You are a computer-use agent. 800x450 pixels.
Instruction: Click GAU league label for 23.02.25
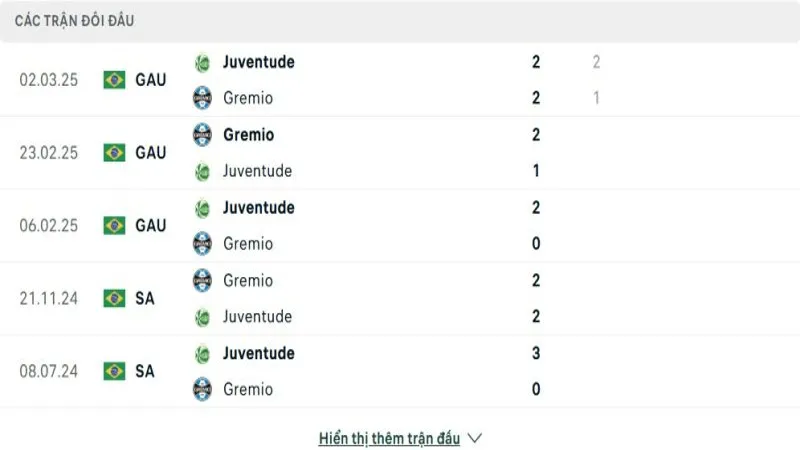coord(150,153)
